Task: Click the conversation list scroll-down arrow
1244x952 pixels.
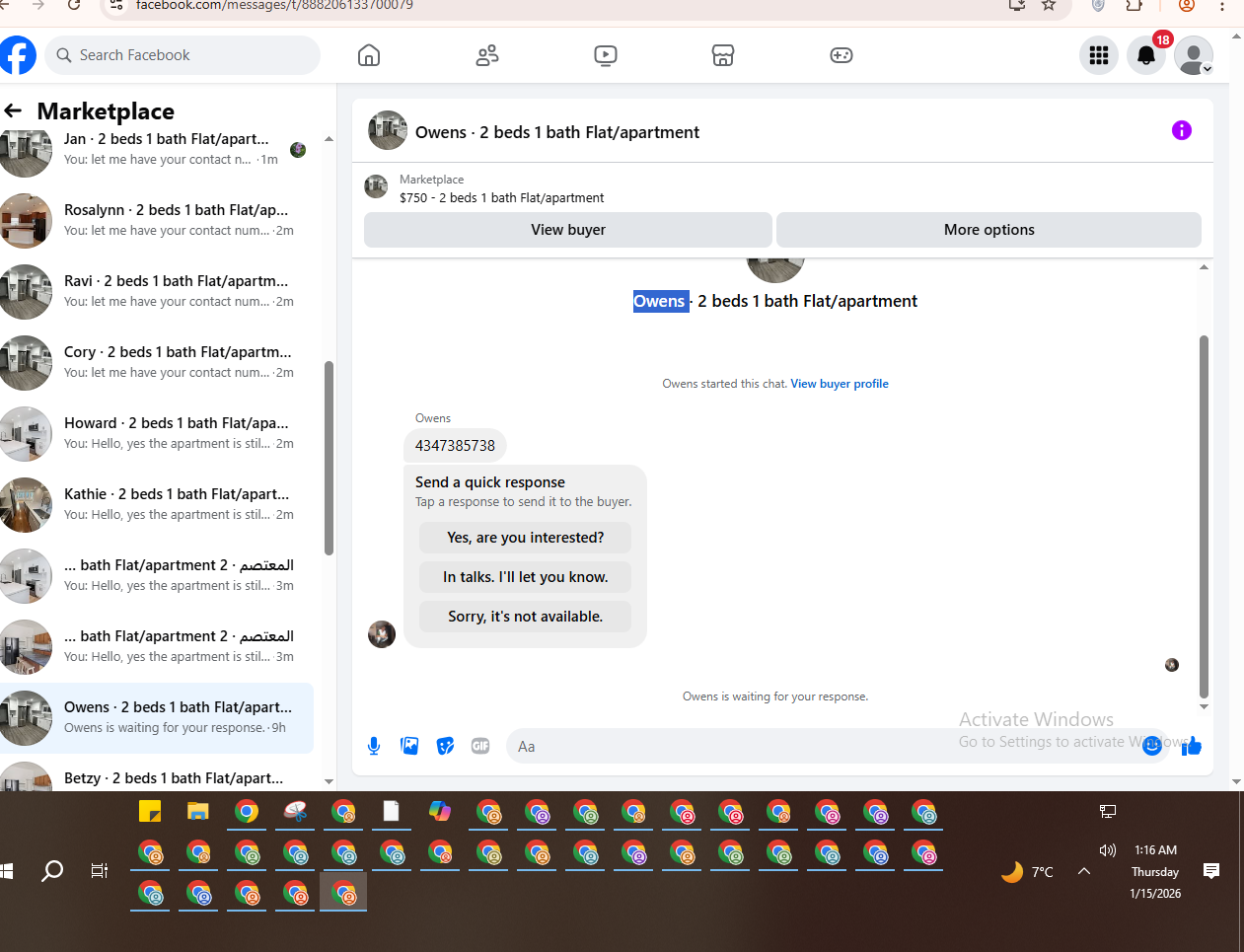Action: tap(329, 781)
